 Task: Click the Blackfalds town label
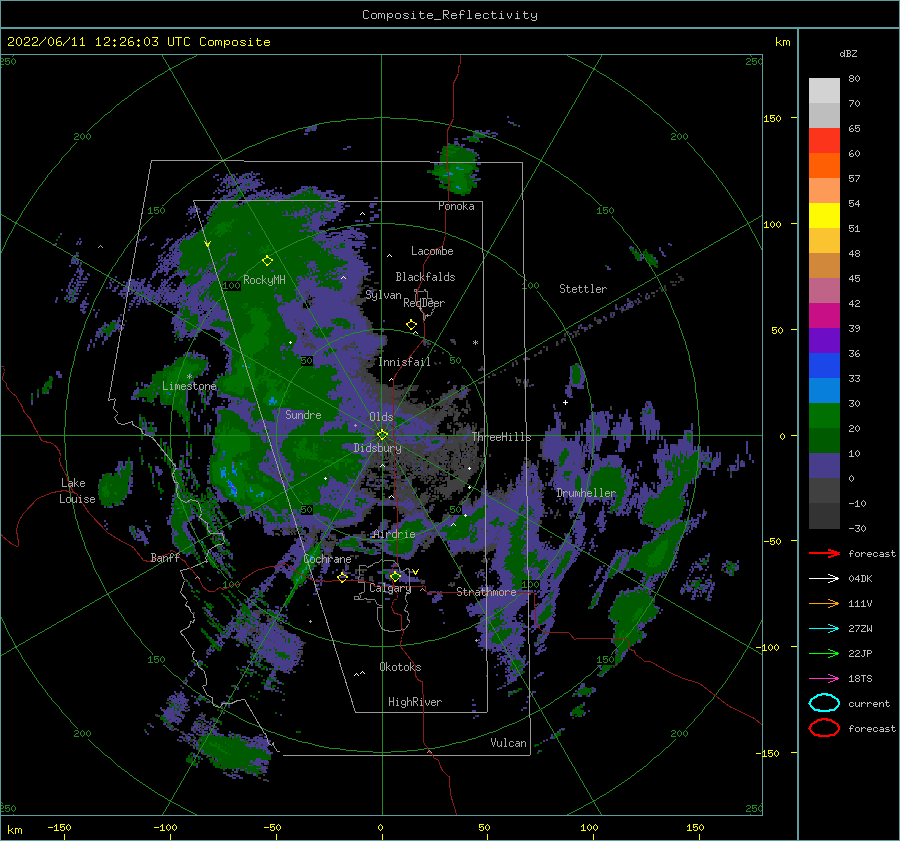click(425, 277)
